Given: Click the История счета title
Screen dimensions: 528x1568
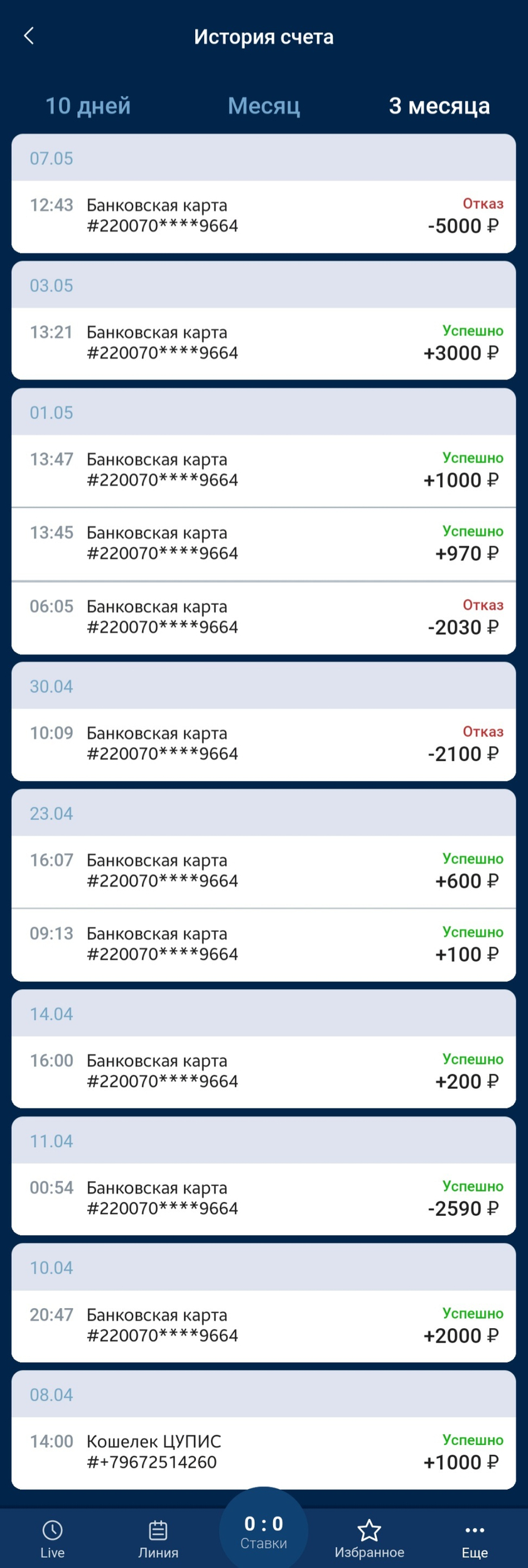Looking at the screenshot, I should tap(264, 36).
